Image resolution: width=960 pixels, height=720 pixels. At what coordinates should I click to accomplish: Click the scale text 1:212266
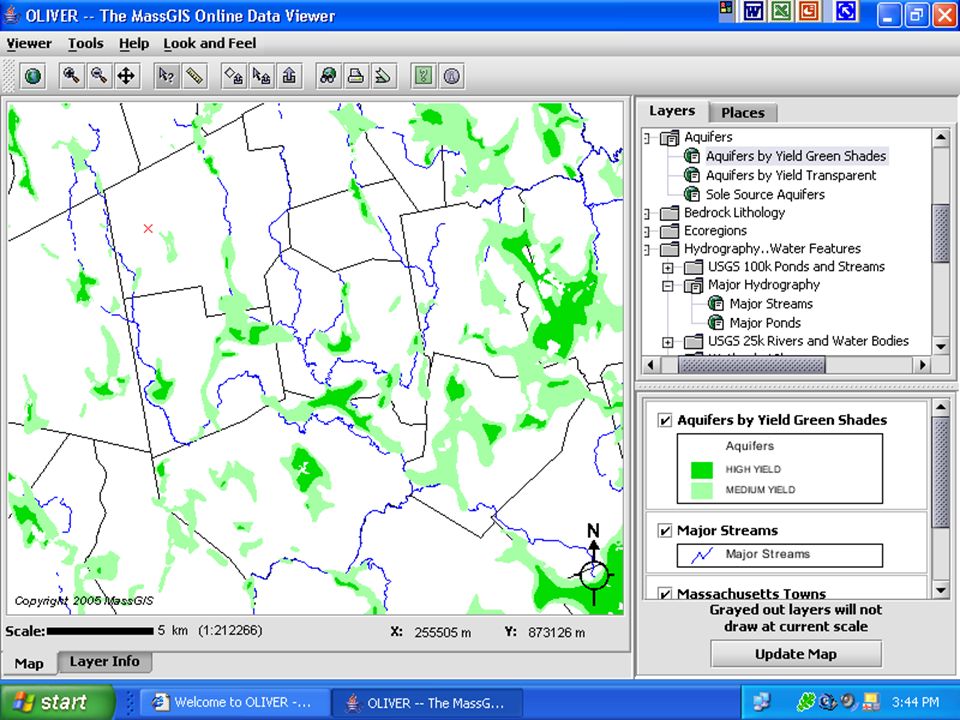[x=230, y=631]
